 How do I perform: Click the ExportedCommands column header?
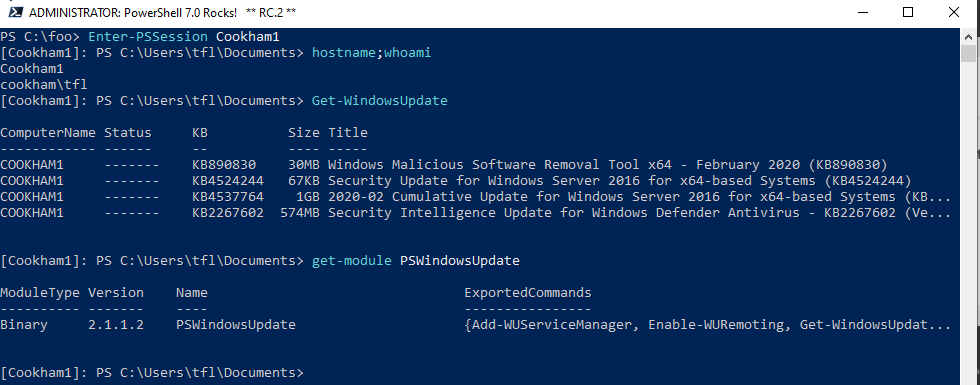[528, 292]
